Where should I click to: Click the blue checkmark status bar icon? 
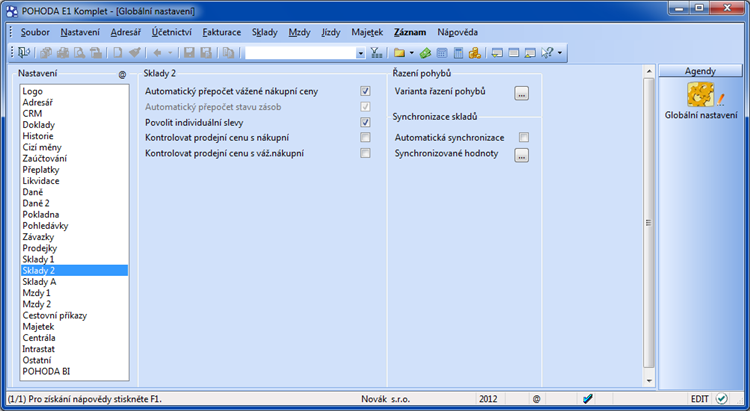coord(588,399)
